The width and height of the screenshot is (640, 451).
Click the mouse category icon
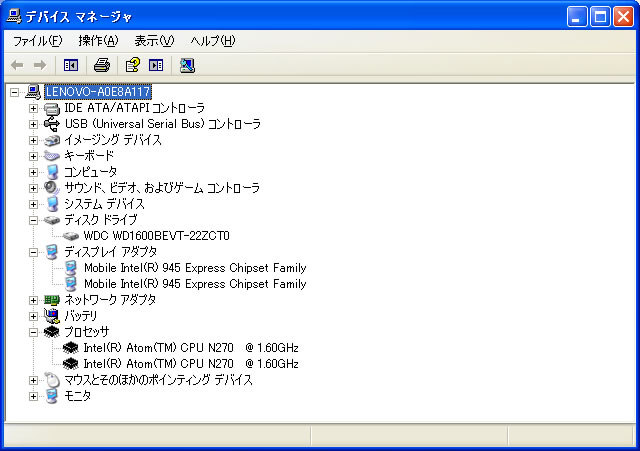52,380
